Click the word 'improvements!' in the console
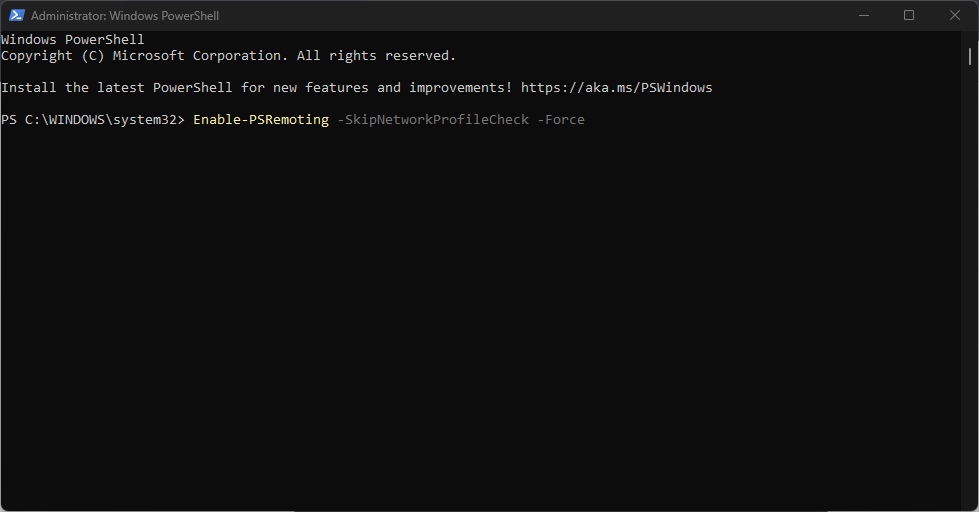Viewport: 979px width, 512px height. click(461, 87)
